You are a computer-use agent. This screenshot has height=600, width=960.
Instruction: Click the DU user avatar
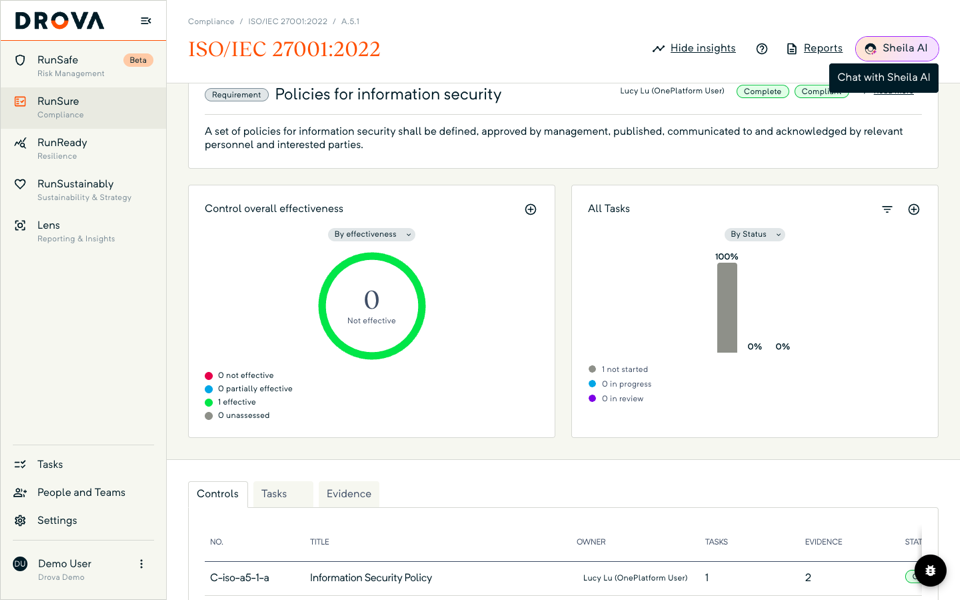tap(20, 564)
